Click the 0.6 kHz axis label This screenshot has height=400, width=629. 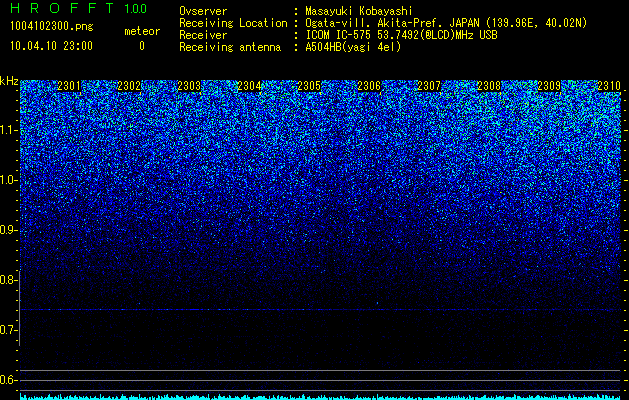coord(9,380)
